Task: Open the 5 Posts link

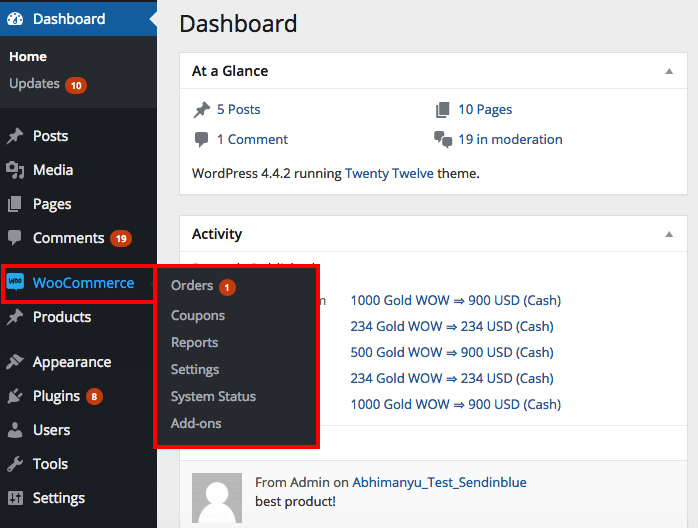Action: point(238,109)
